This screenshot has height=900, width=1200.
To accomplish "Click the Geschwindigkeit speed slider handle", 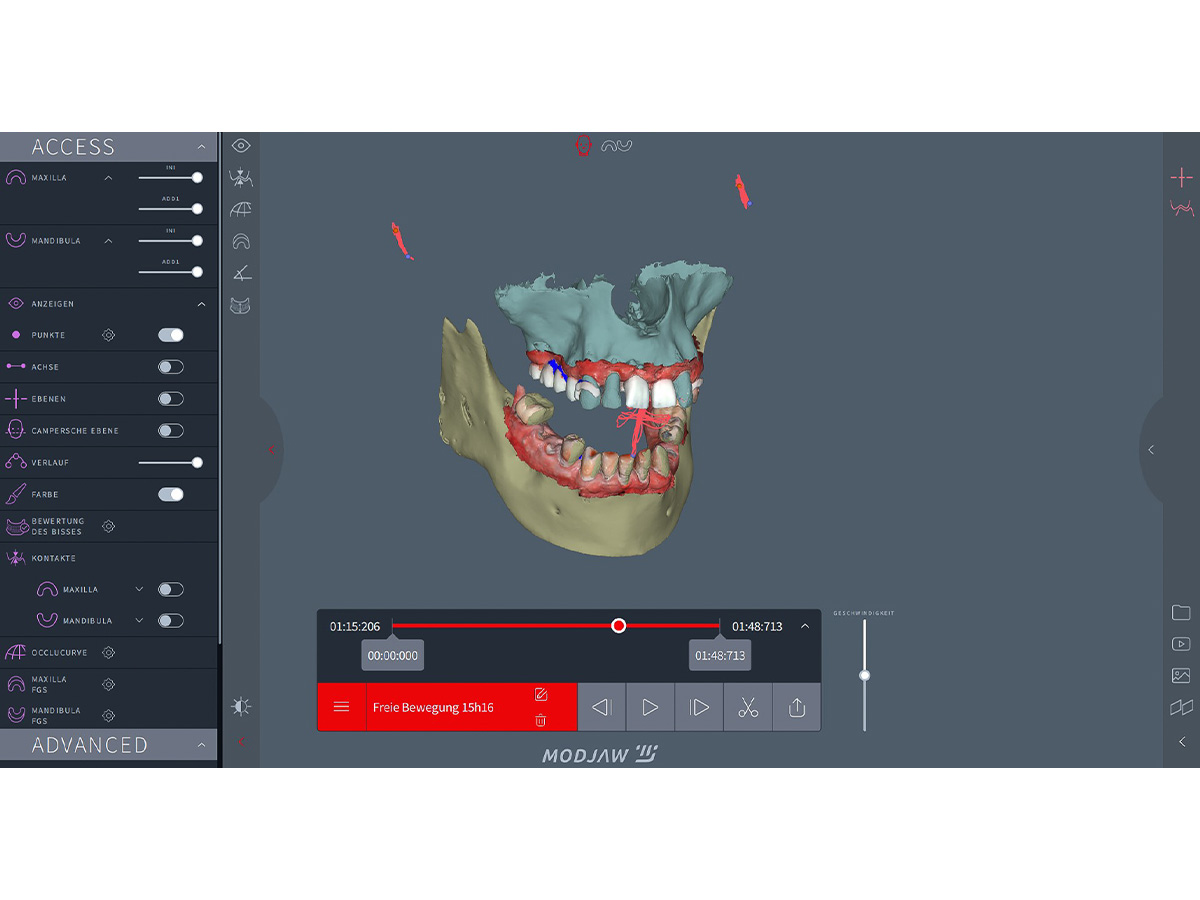I will pos(864,675).
